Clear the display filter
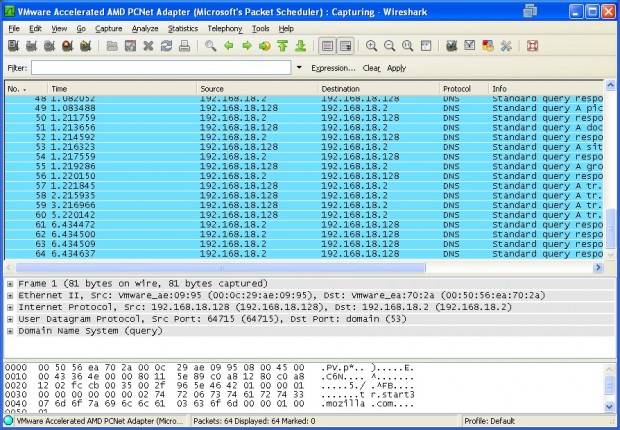 click(371, 68)
